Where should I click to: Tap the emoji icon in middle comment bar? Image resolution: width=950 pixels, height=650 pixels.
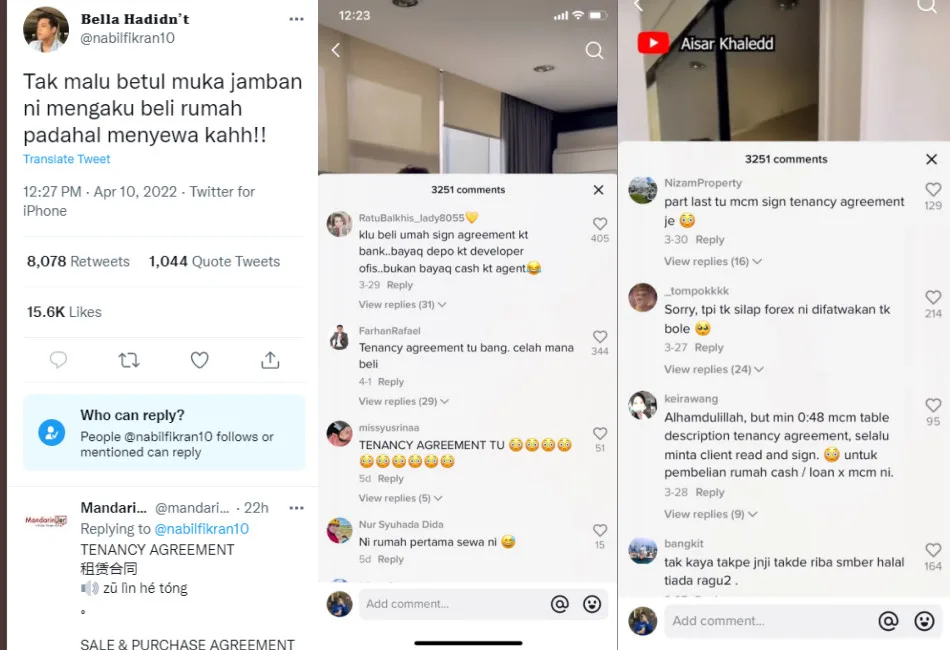tap(592, 604)
